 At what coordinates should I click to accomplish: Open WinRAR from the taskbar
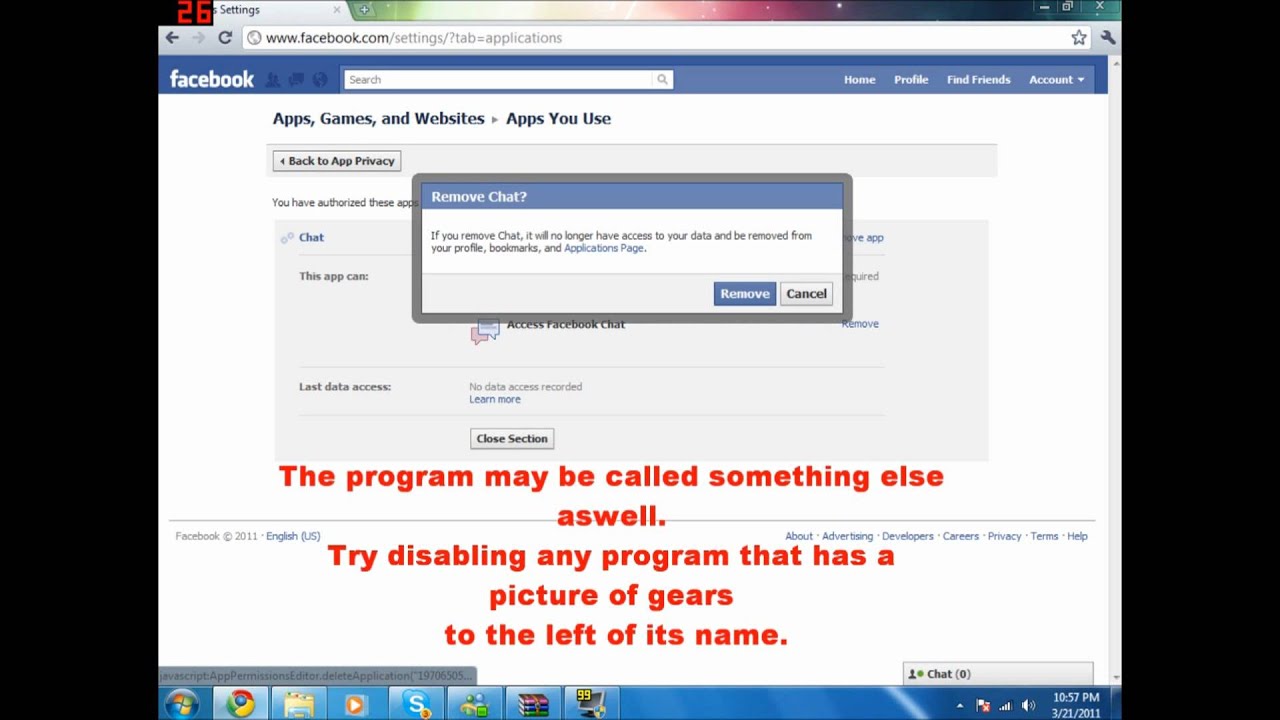tap(533, 704)
